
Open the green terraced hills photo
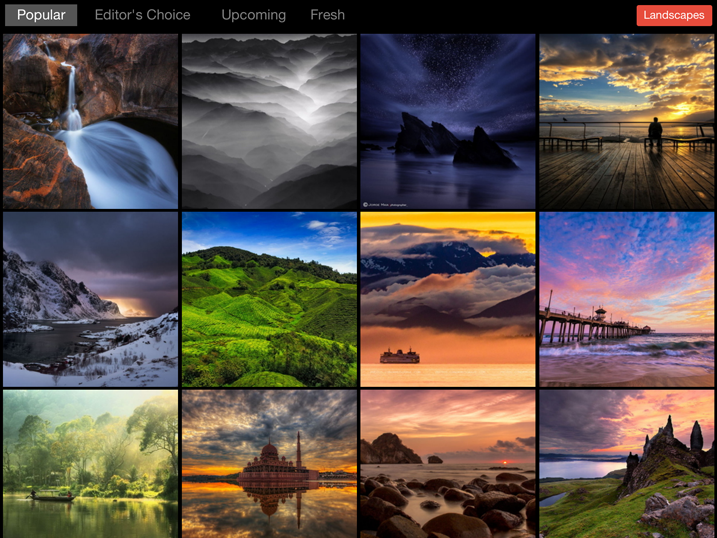(269, 299)
